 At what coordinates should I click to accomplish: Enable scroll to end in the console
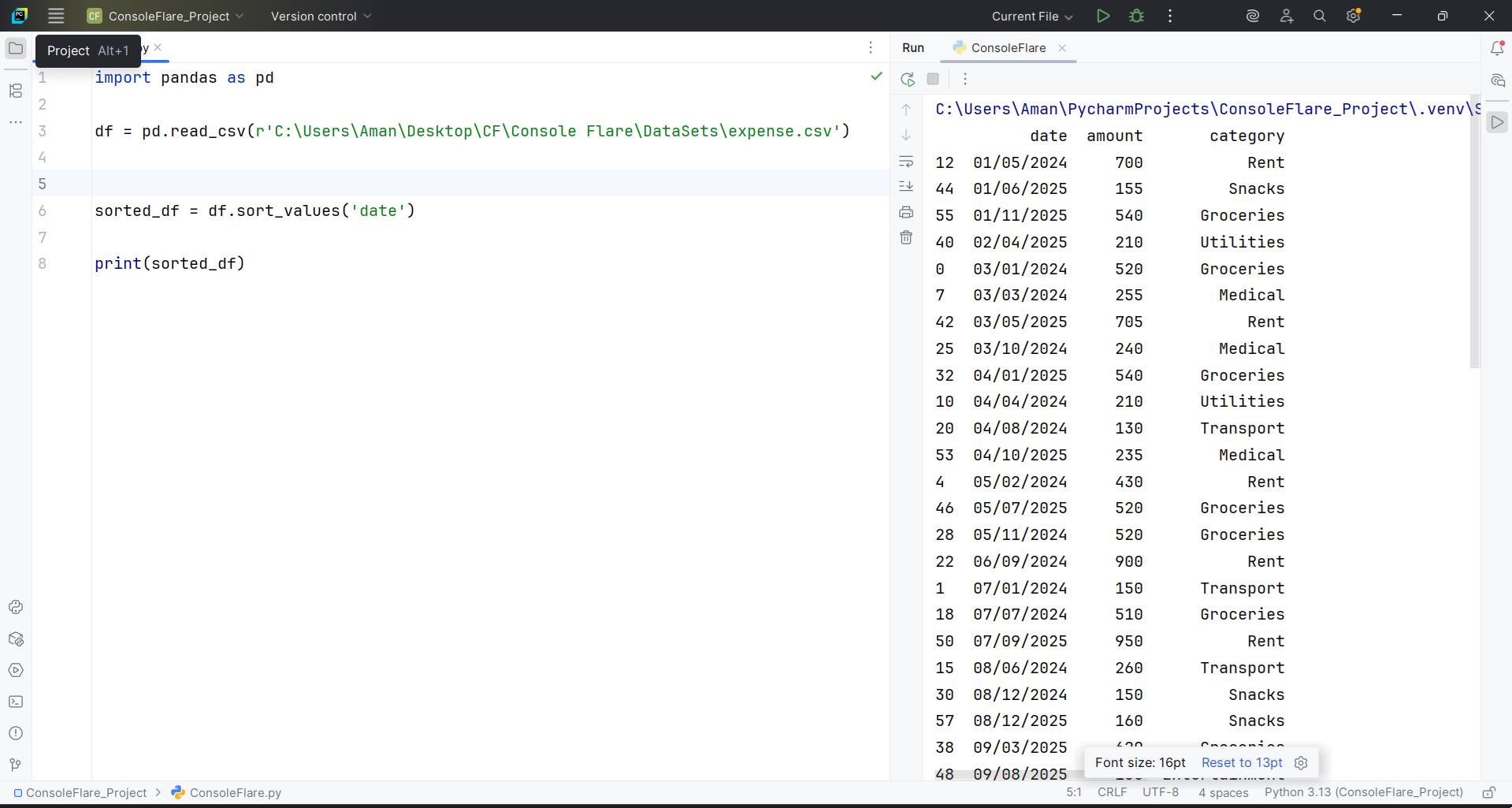pyautogui.click(x=906, y=187)
